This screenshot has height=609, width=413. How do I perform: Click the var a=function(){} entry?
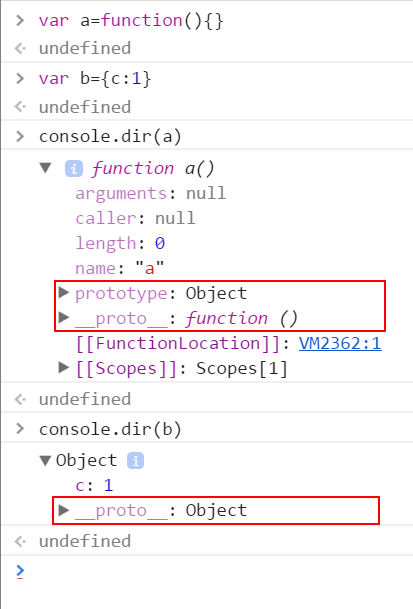tap(131, 20)
